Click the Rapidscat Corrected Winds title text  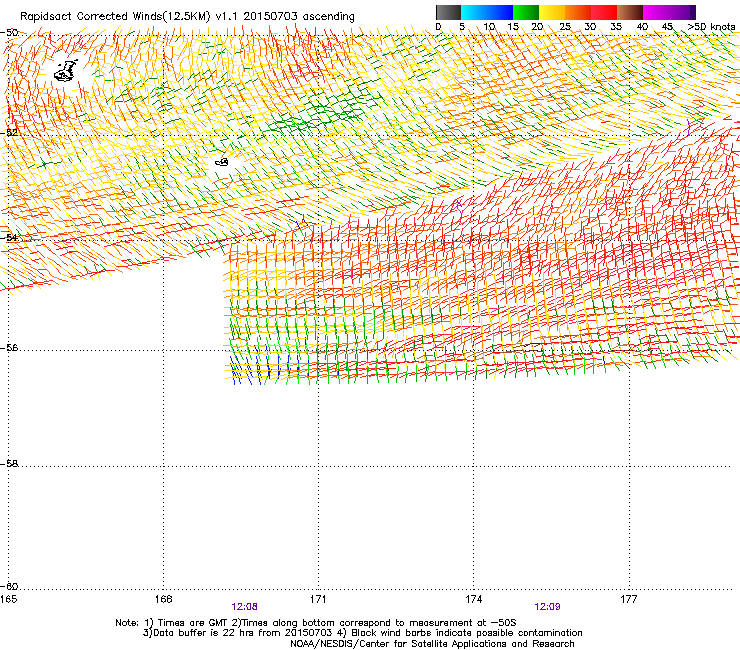(x=187, y=17)
